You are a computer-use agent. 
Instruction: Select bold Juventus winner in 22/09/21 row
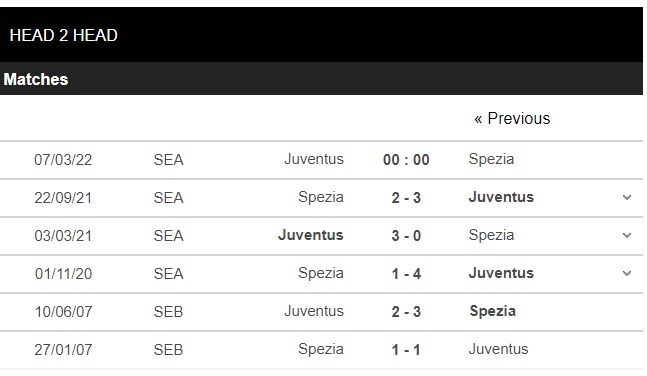pos(501,197)
